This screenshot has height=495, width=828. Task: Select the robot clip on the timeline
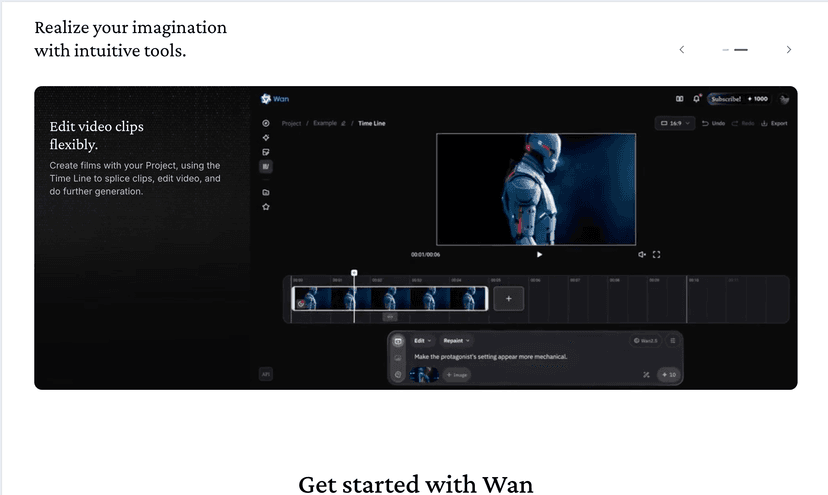pos(390,298)
